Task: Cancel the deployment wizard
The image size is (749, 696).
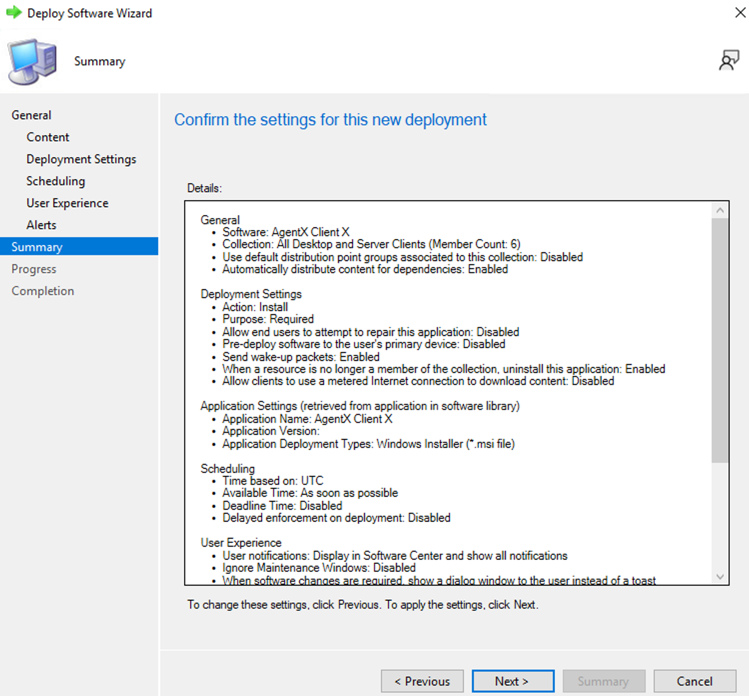Action: tap(695, 681)
